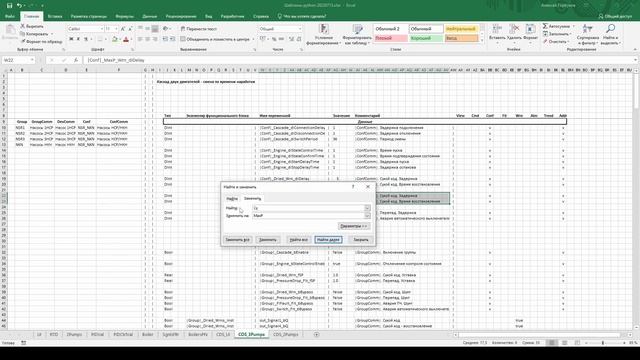640x360 pixels.
Task: Apply red font color icon
Action: (126, 39)
